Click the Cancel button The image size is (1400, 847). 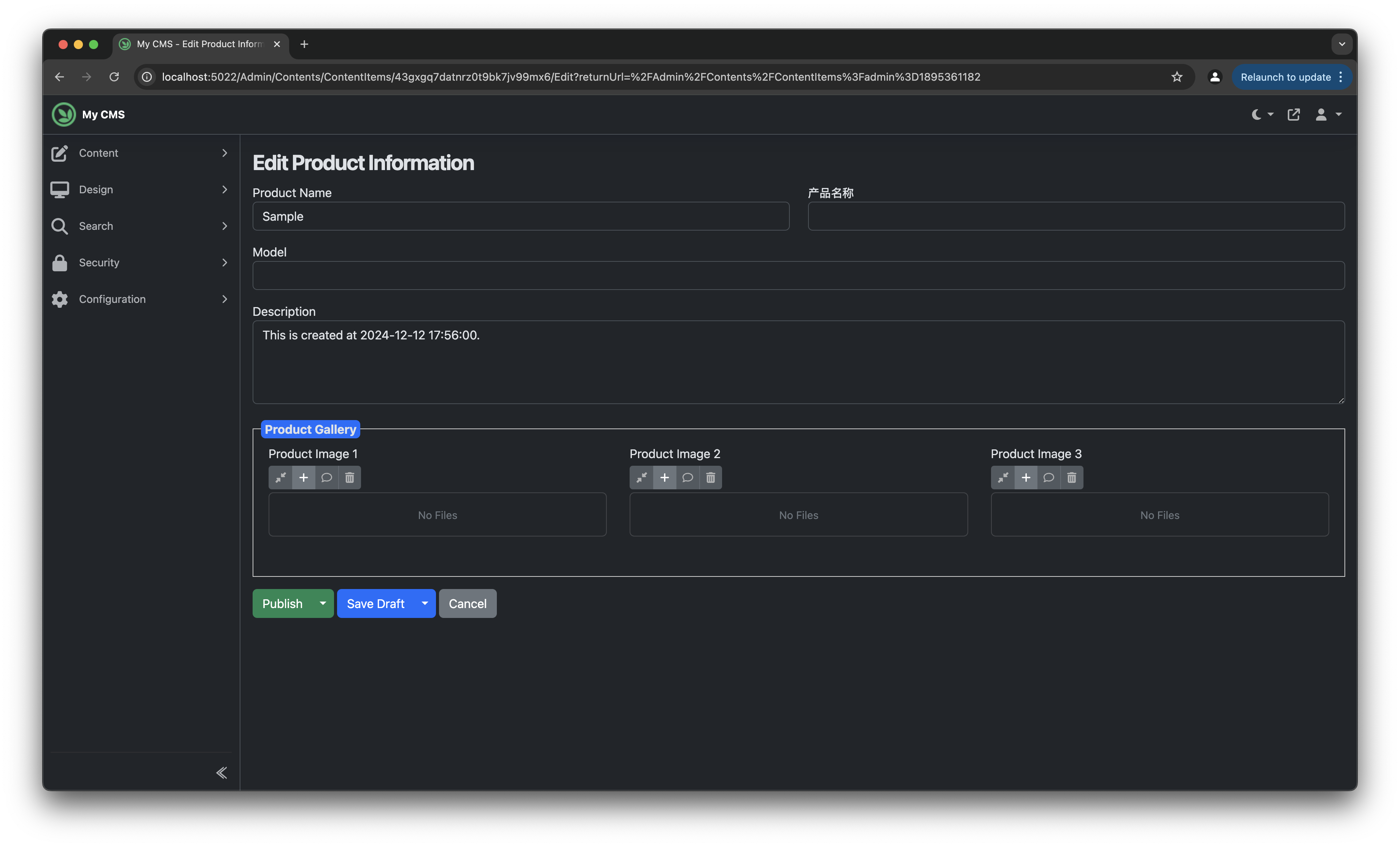[467, 603]
